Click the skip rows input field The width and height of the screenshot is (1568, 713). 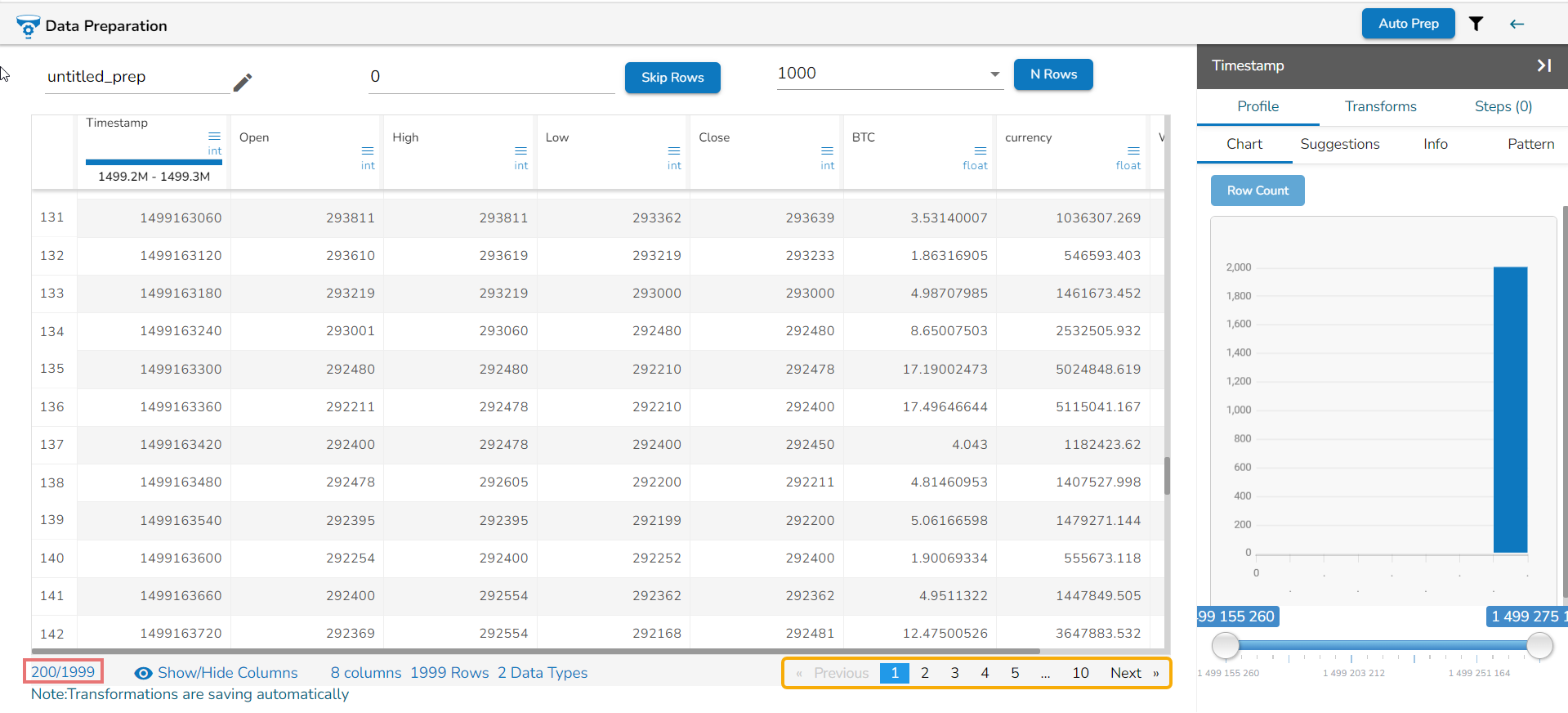pyautogui.click(x=490, y=77)
